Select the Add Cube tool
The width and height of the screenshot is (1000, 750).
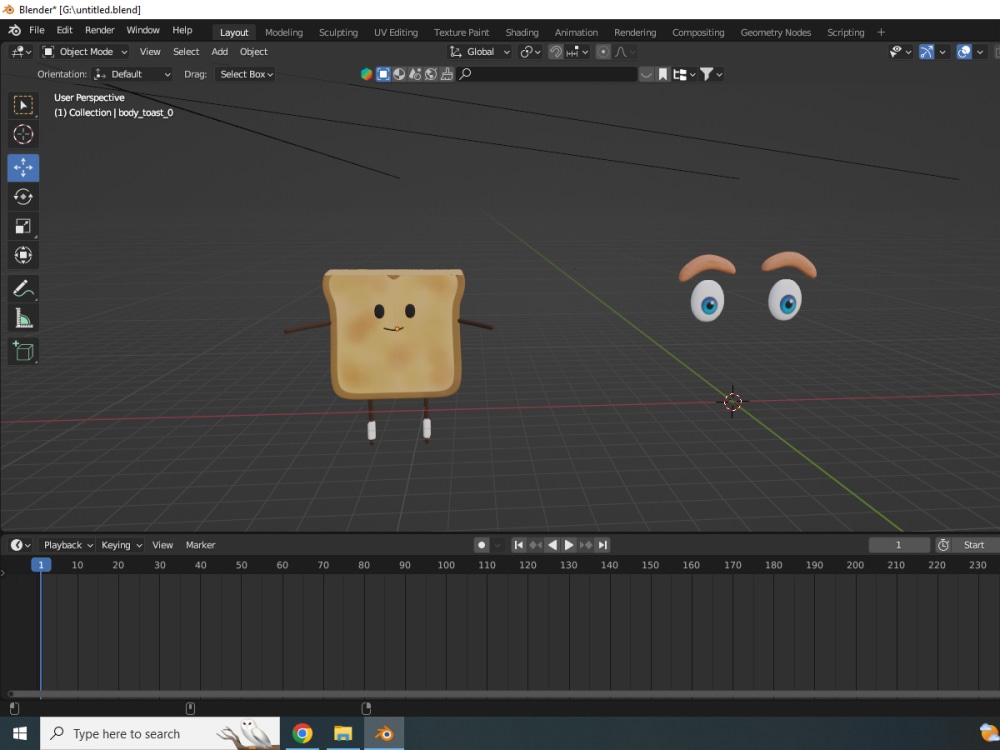click(23, 351)
